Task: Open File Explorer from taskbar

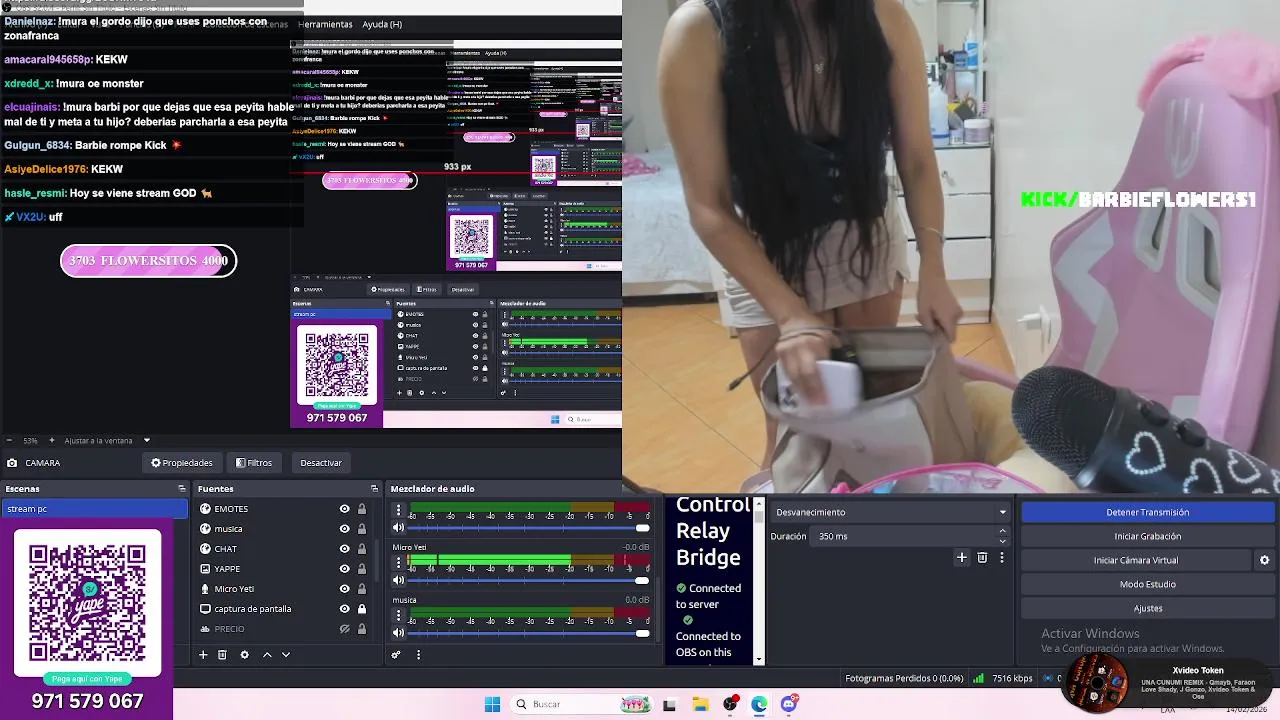Action: point(700,704)
